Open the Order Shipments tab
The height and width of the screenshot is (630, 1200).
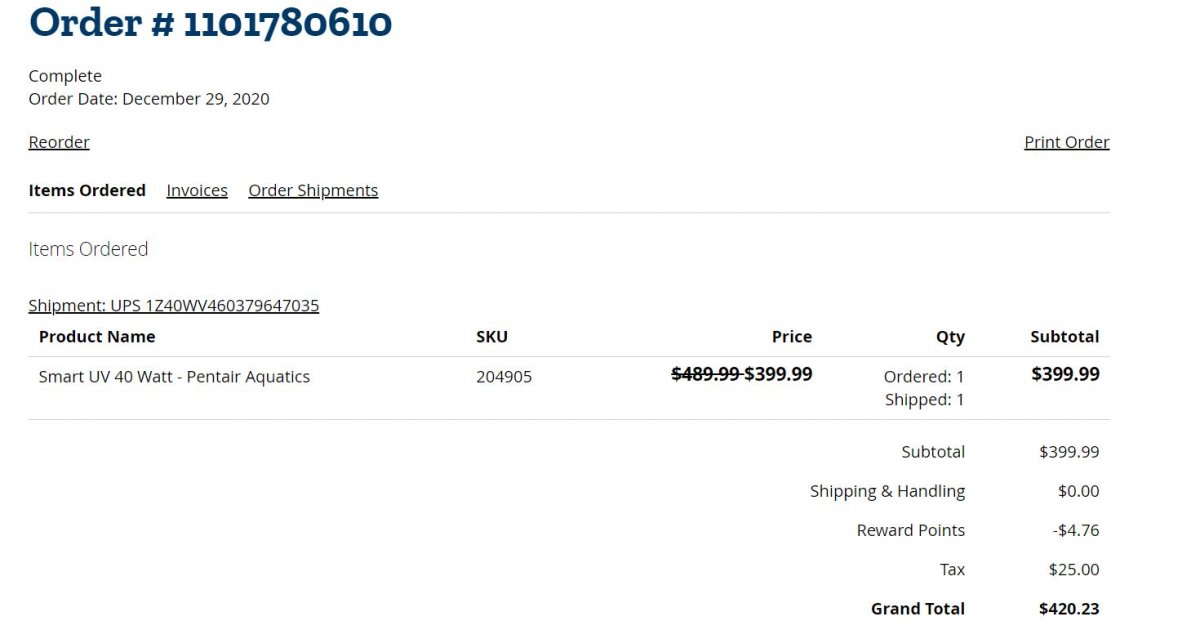tap(313, 190)
